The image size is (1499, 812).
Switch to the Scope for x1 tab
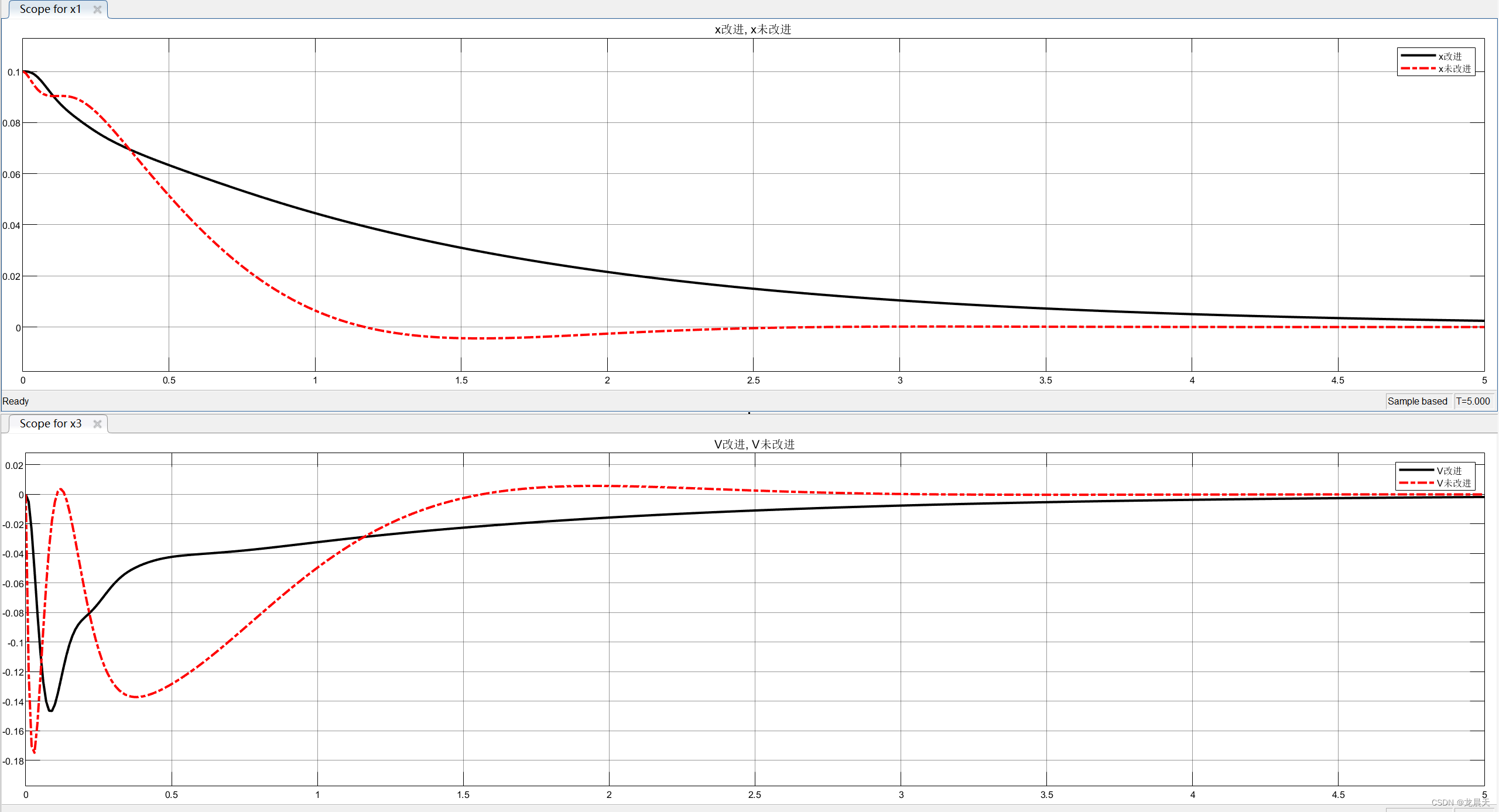click(x=50, y=9)
